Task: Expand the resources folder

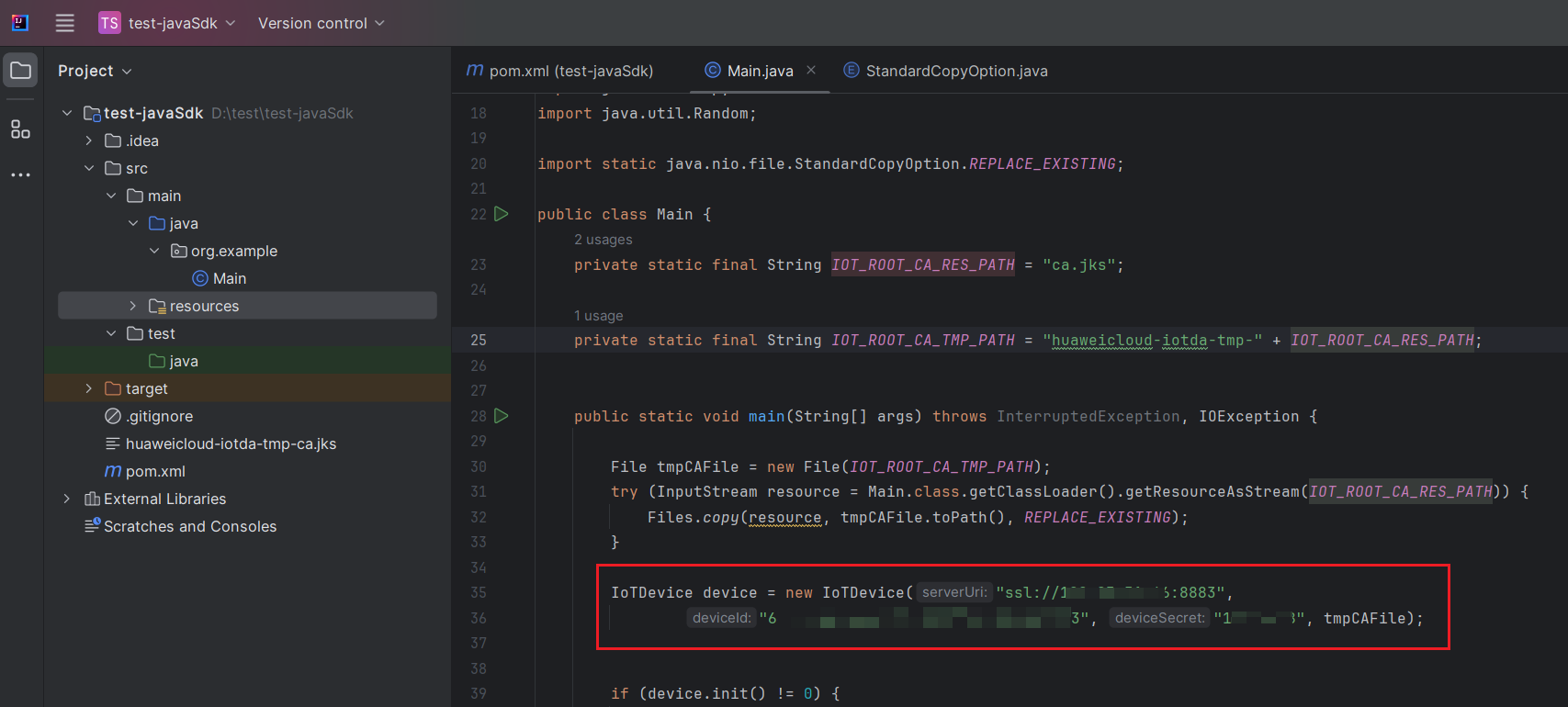Action: pos(133,306)
